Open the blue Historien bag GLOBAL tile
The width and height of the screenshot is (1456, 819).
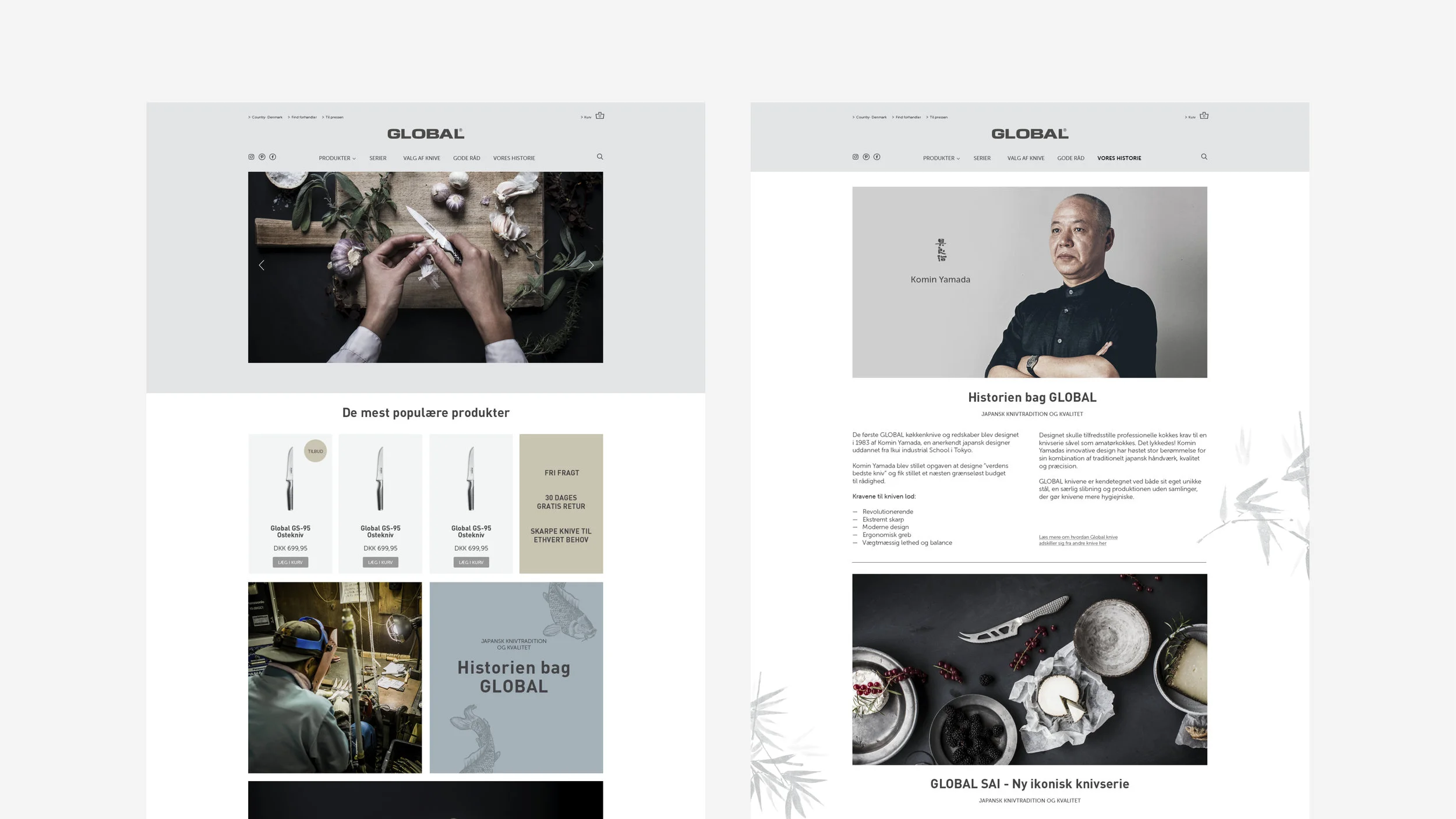tap(516, 677)
